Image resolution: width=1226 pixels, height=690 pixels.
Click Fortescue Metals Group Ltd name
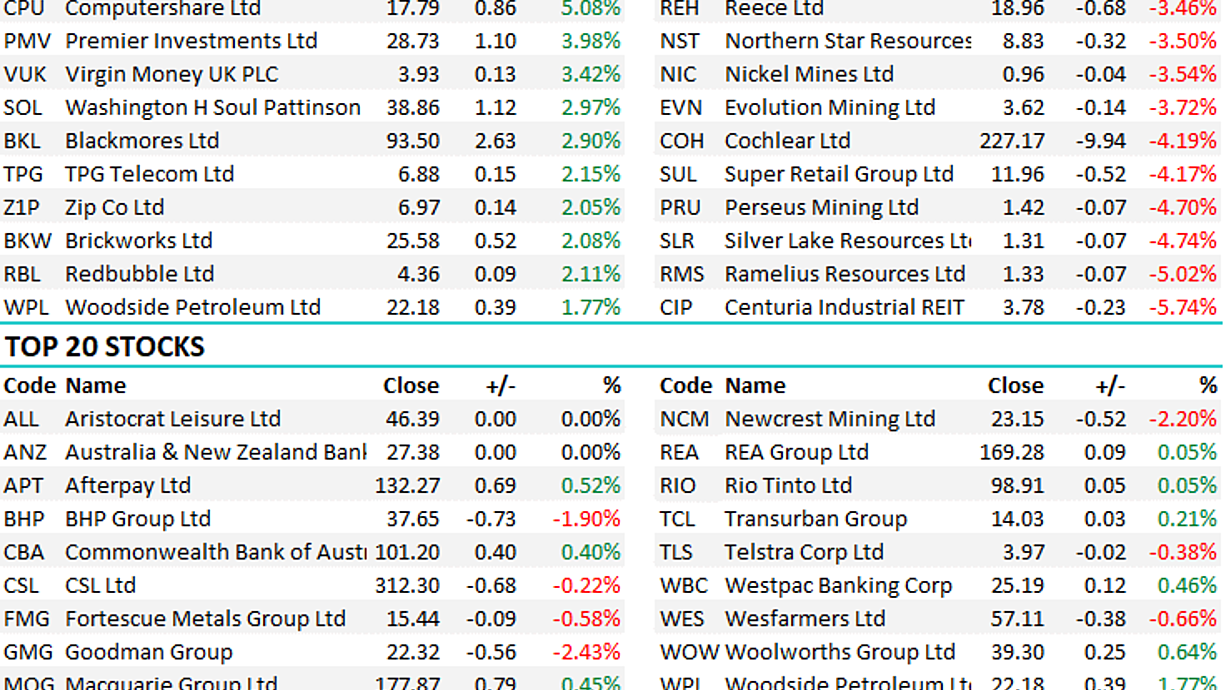click(205, 618)
